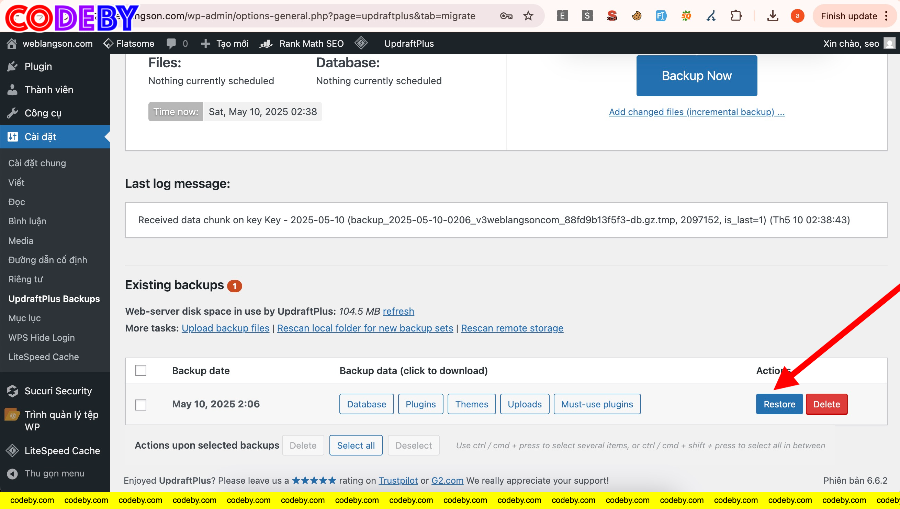This screenshot has height=509, width=900.
Task: Open the Cài đặt sidebar menu
Action: [55, 137]
